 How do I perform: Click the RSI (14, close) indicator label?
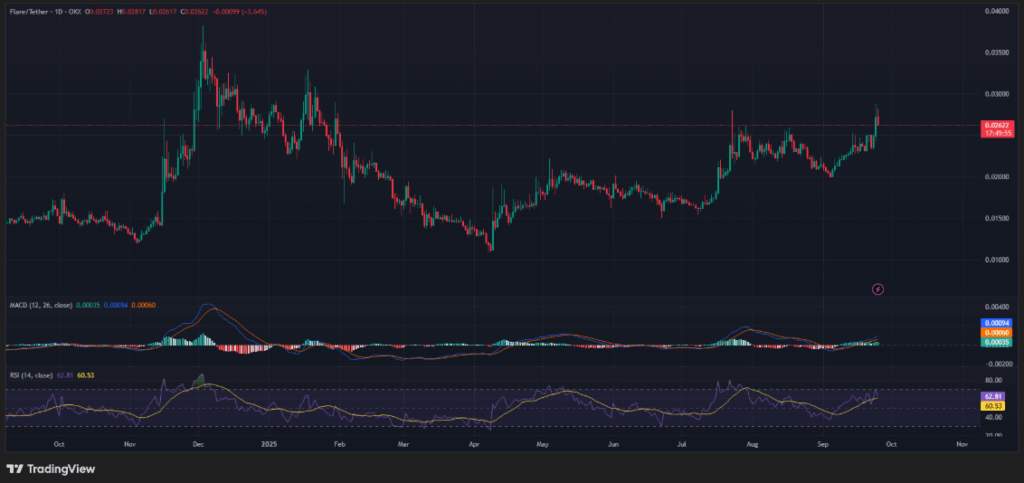click(30, 373)
